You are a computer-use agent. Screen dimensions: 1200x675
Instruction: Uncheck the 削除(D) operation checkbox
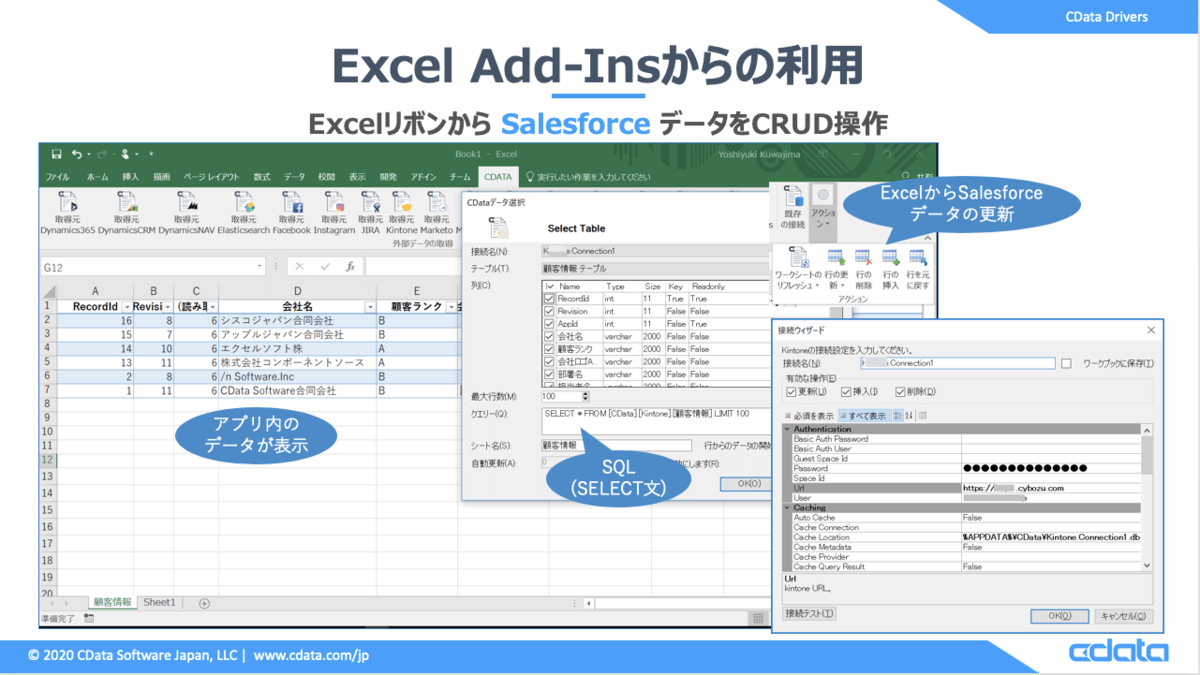[902, 392]
